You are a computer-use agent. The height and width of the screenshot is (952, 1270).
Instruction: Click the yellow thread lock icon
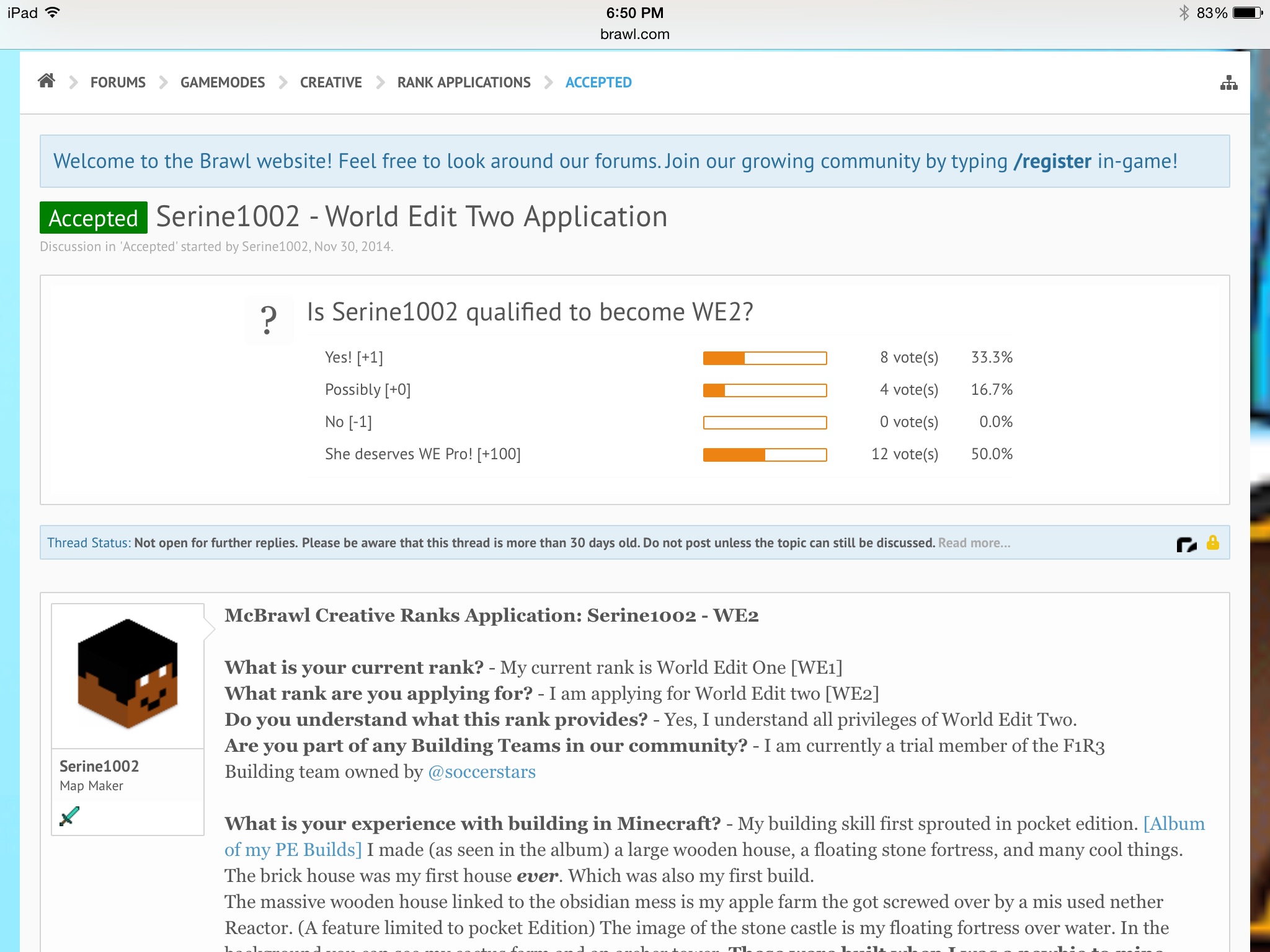[1213, 543]
